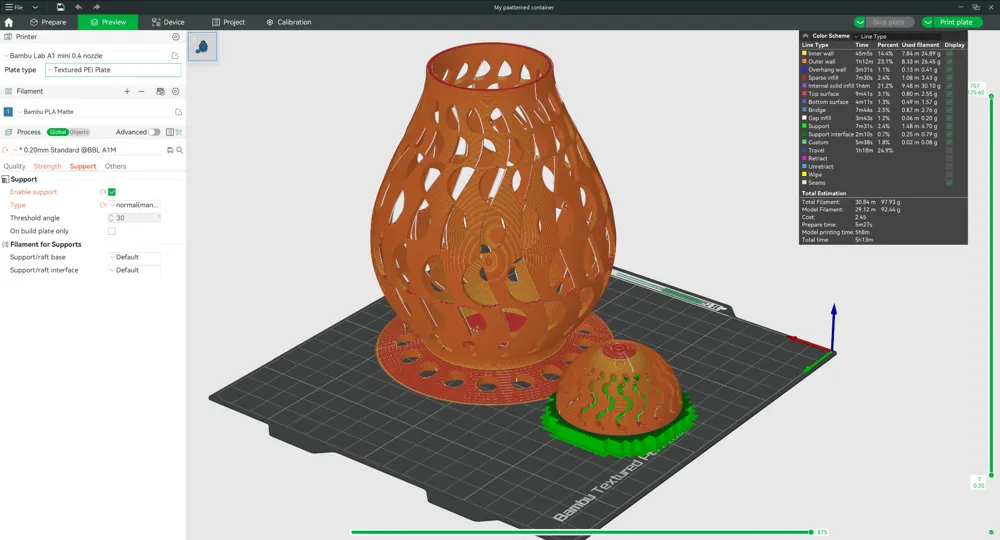The image size is (1000, 540).
Task: Open printer settings gear icon
Action: click(176, 37)
